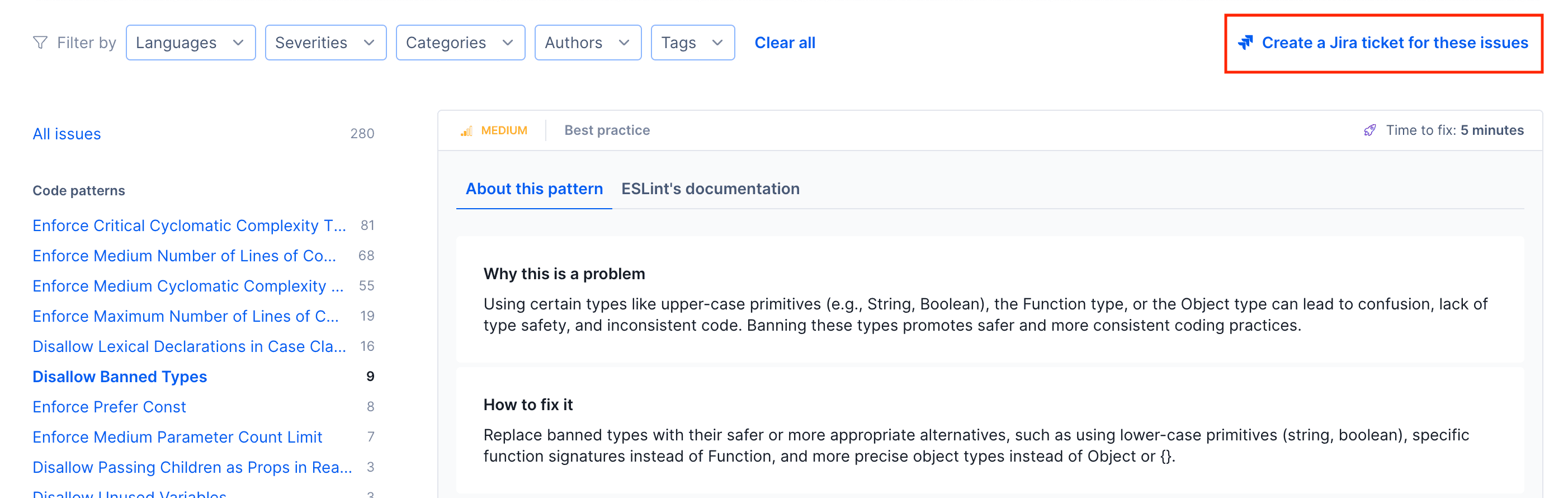Select Enforce Prefer Const pattern
The width and height of the screenshot is (1568, 498).
(109, 407)
